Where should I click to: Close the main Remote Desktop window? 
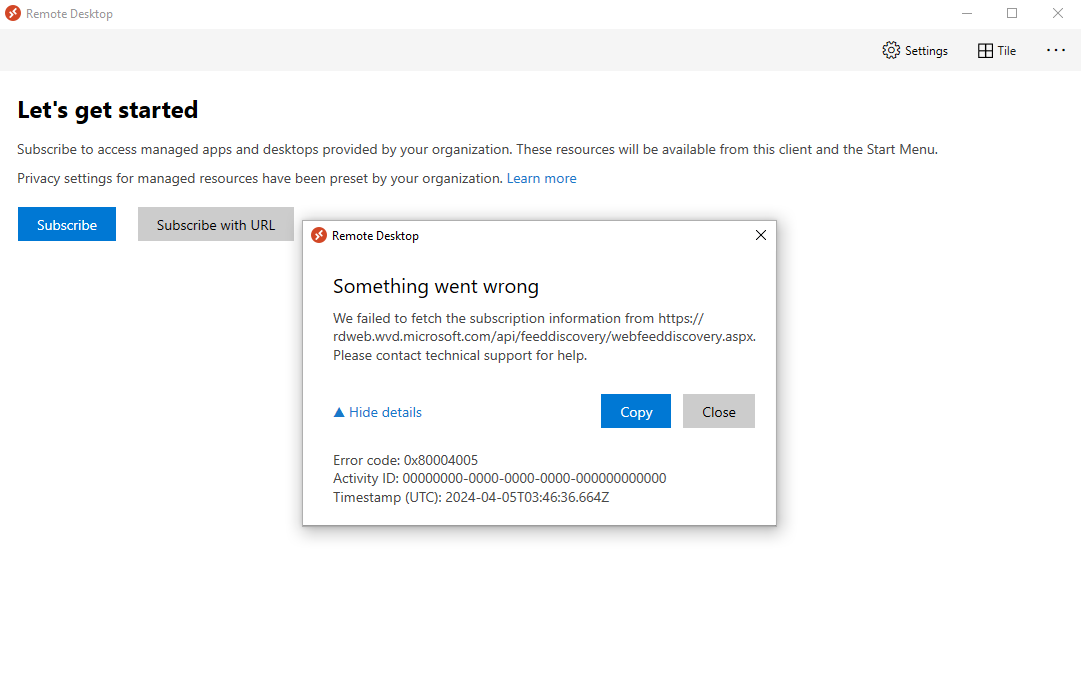coord(1058,13)
